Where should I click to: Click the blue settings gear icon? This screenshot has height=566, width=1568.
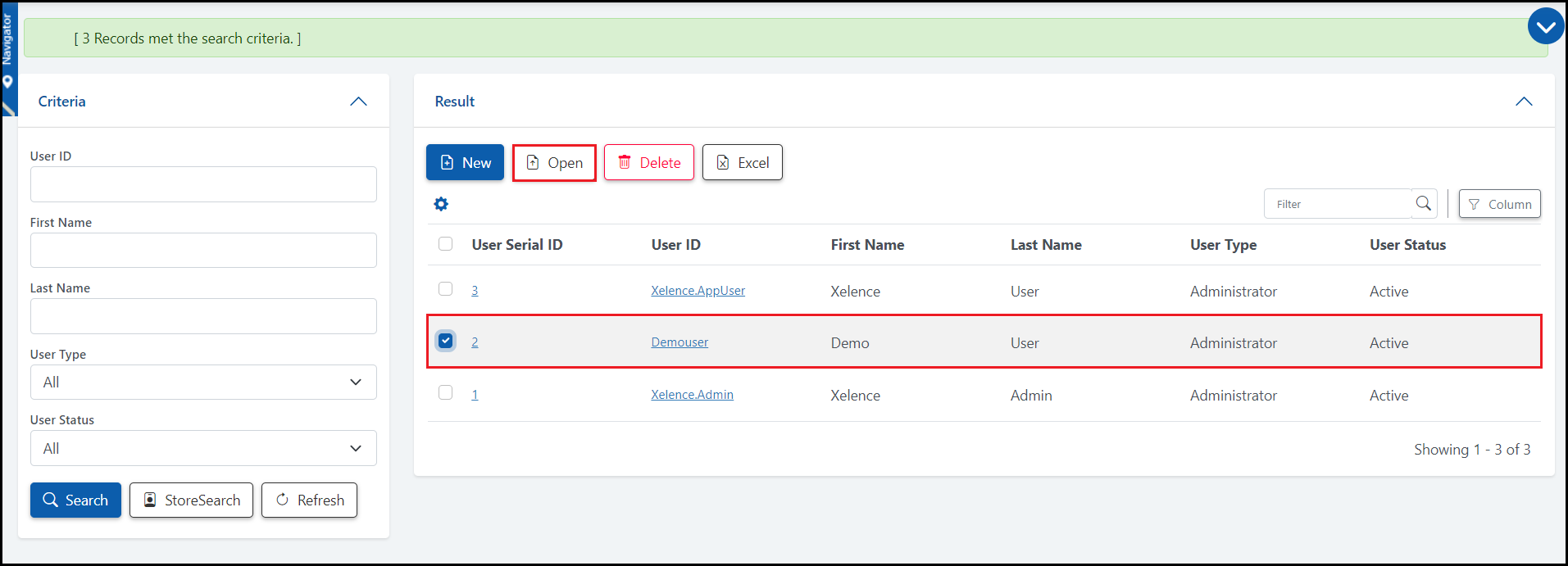pos(441,204)
